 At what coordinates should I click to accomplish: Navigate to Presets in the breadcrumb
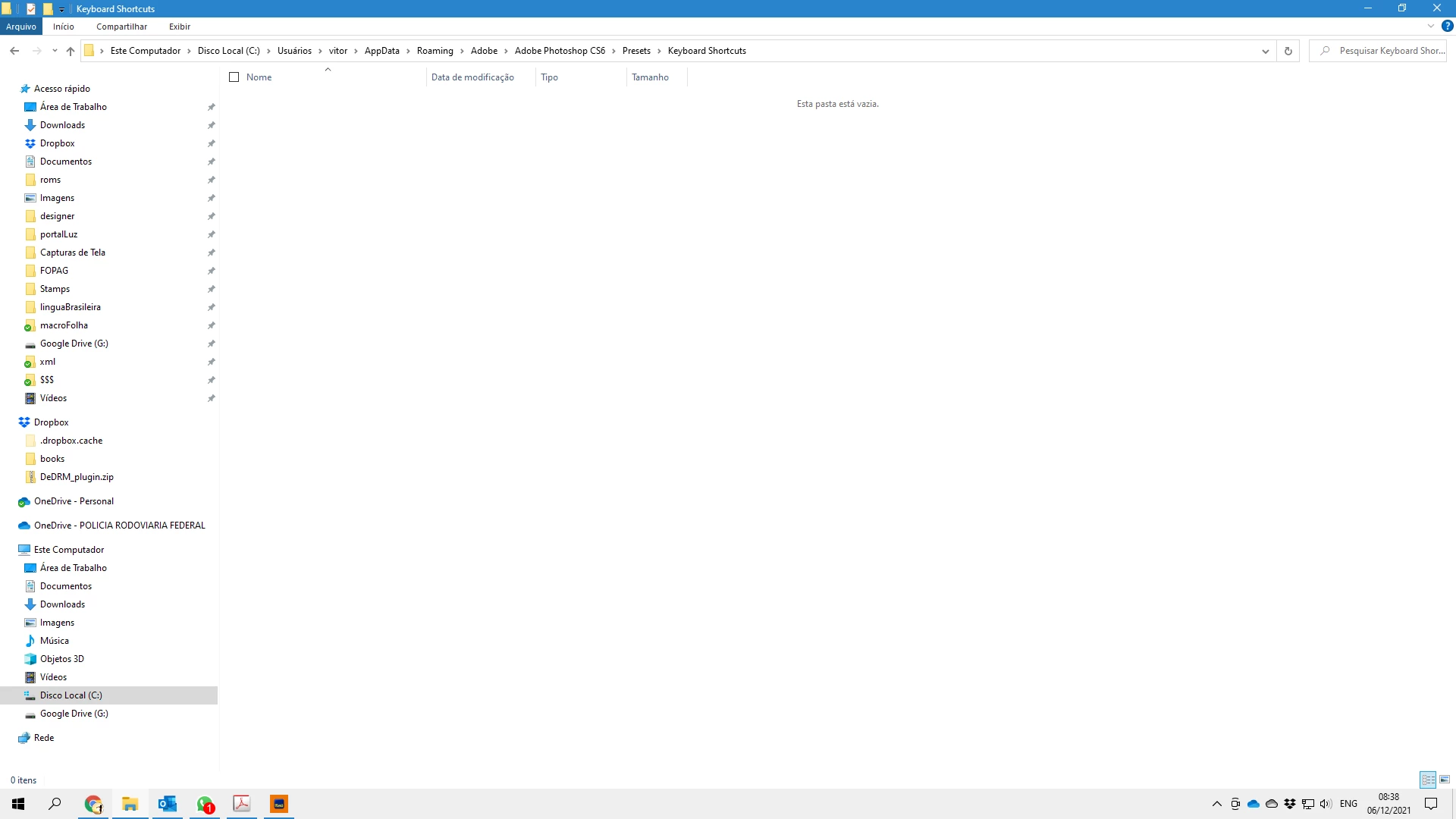click(635, 51)
